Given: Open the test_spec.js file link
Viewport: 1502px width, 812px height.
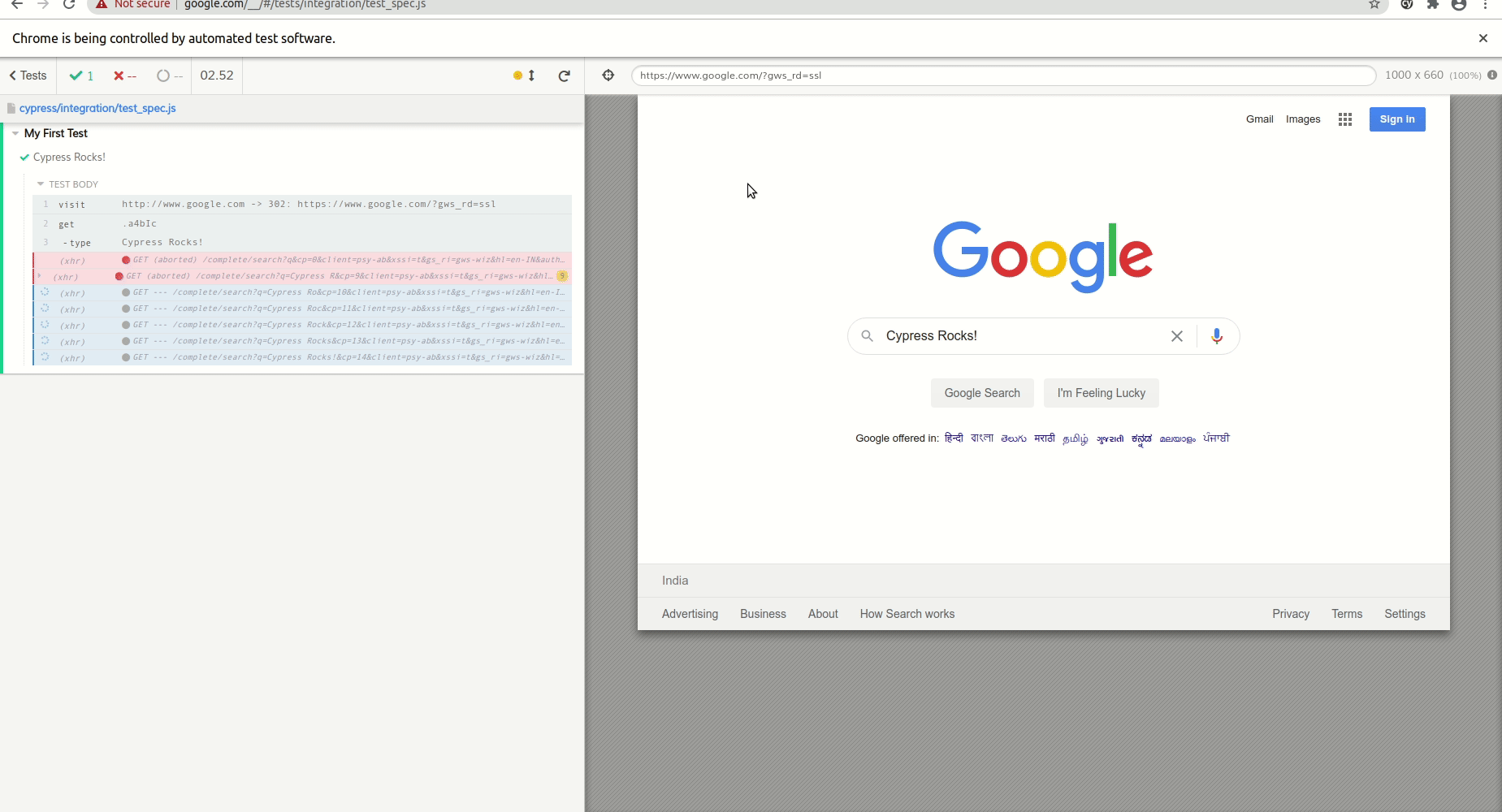Looking at the screenshot, I should (97, 108).
